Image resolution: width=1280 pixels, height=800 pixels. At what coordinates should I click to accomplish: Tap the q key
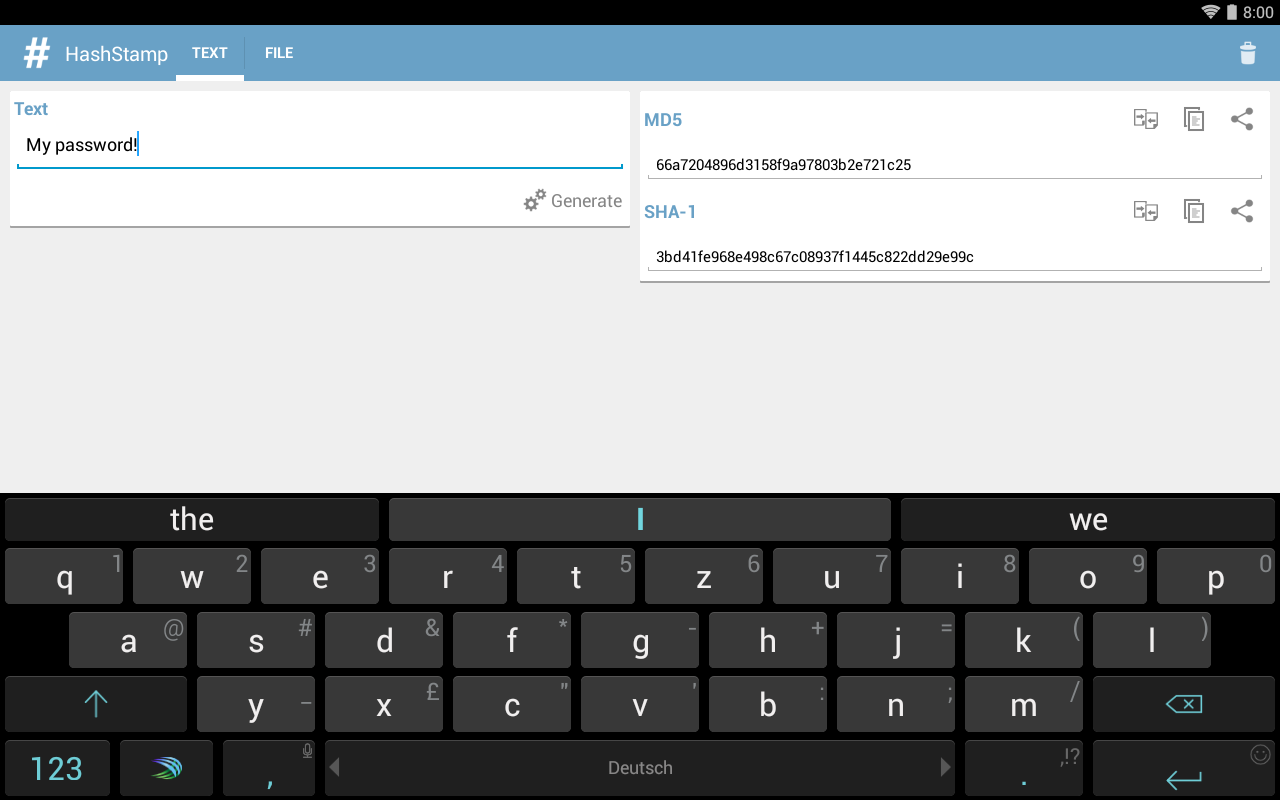coord(64,576)
